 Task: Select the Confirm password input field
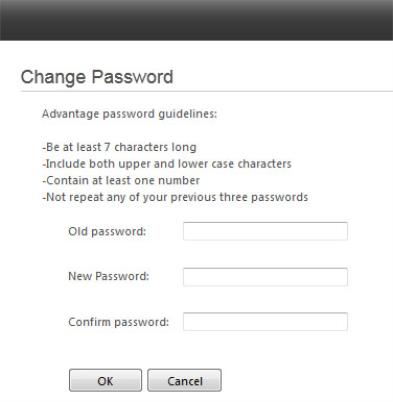(x=265, y=322)
